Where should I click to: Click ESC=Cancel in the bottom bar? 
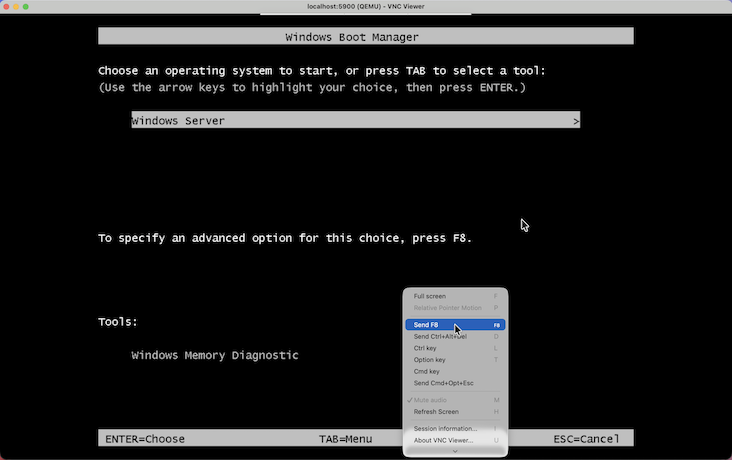pos(586,439)
